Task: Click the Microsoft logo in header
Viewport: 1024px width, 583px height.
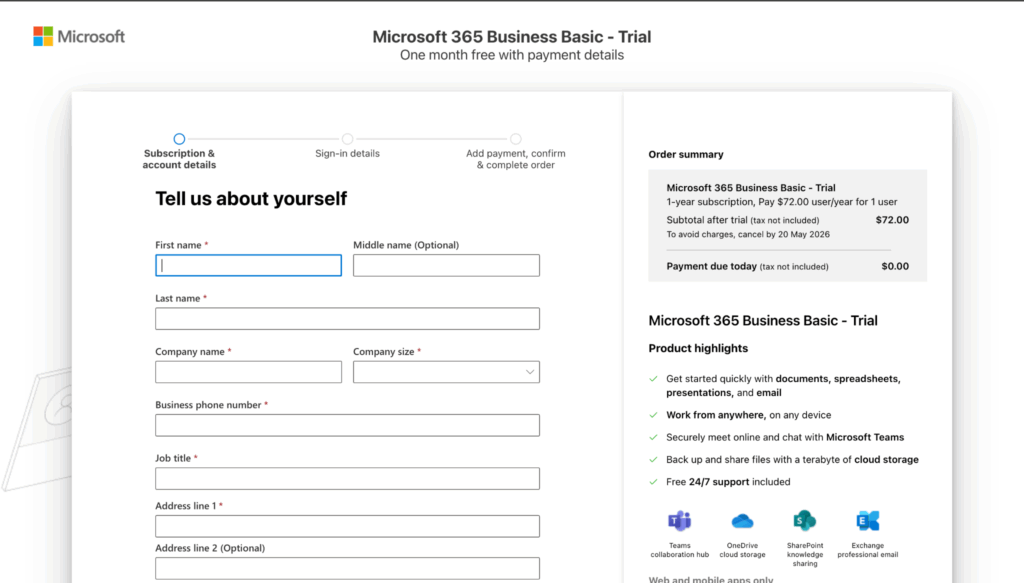Action: click(x=79, y=37)
